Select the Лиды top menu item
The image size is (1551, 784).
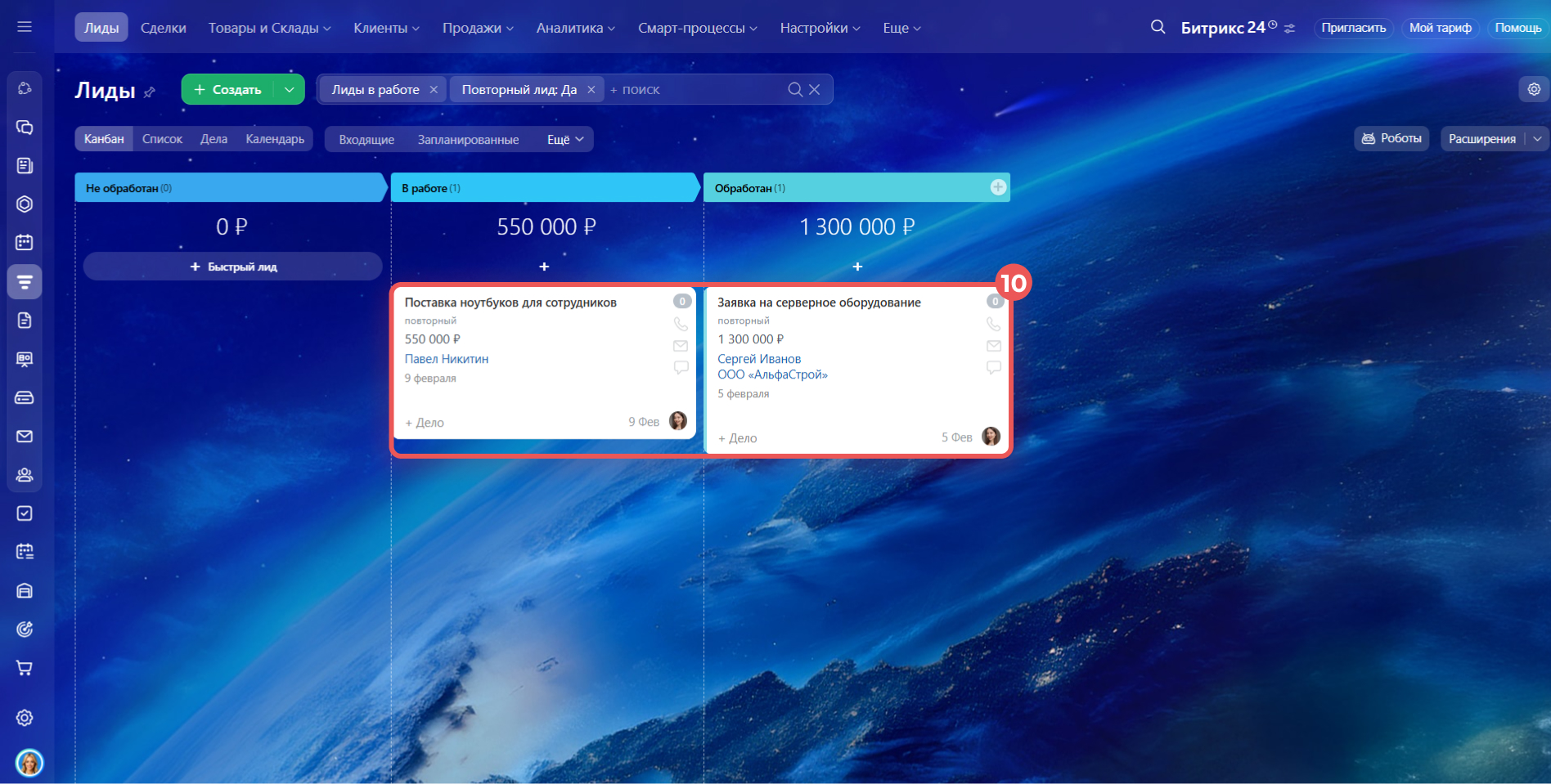101,28
